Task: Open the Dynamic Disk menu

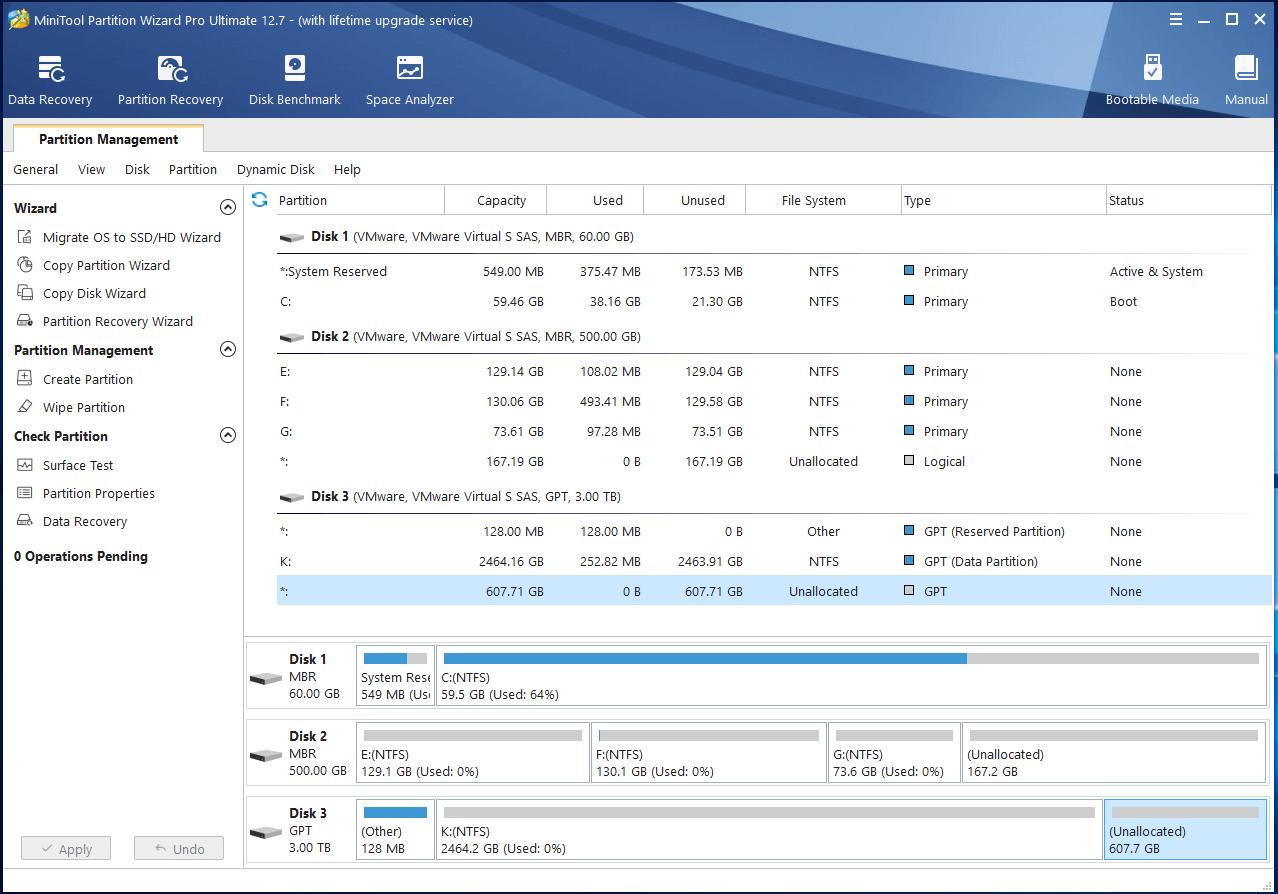Action: 276,169
